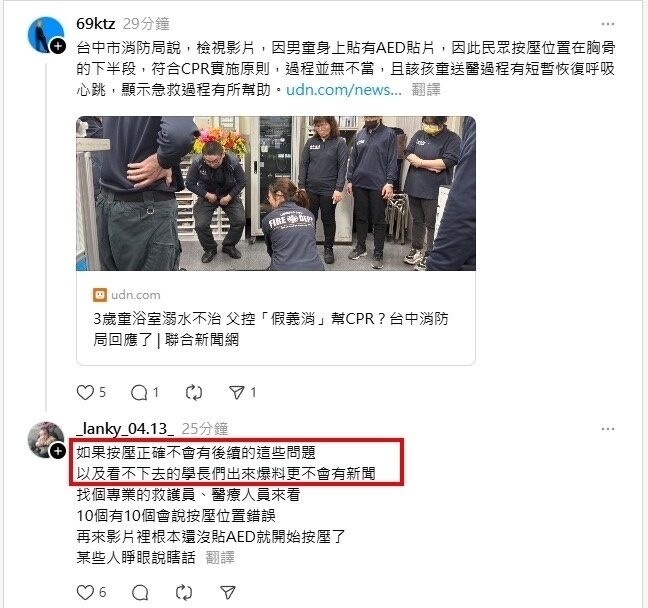The image size is (648, 608).
Task: Open the fire department news photo
Action: pyautogui.click(x=276, y=193)
